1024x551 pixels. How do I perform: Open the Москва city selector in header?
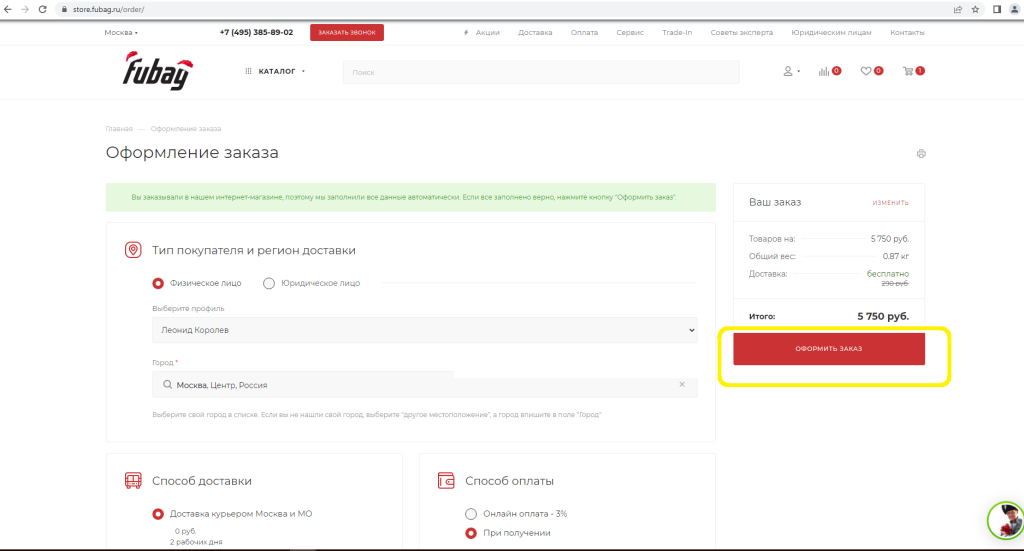[x=121, y=32]
